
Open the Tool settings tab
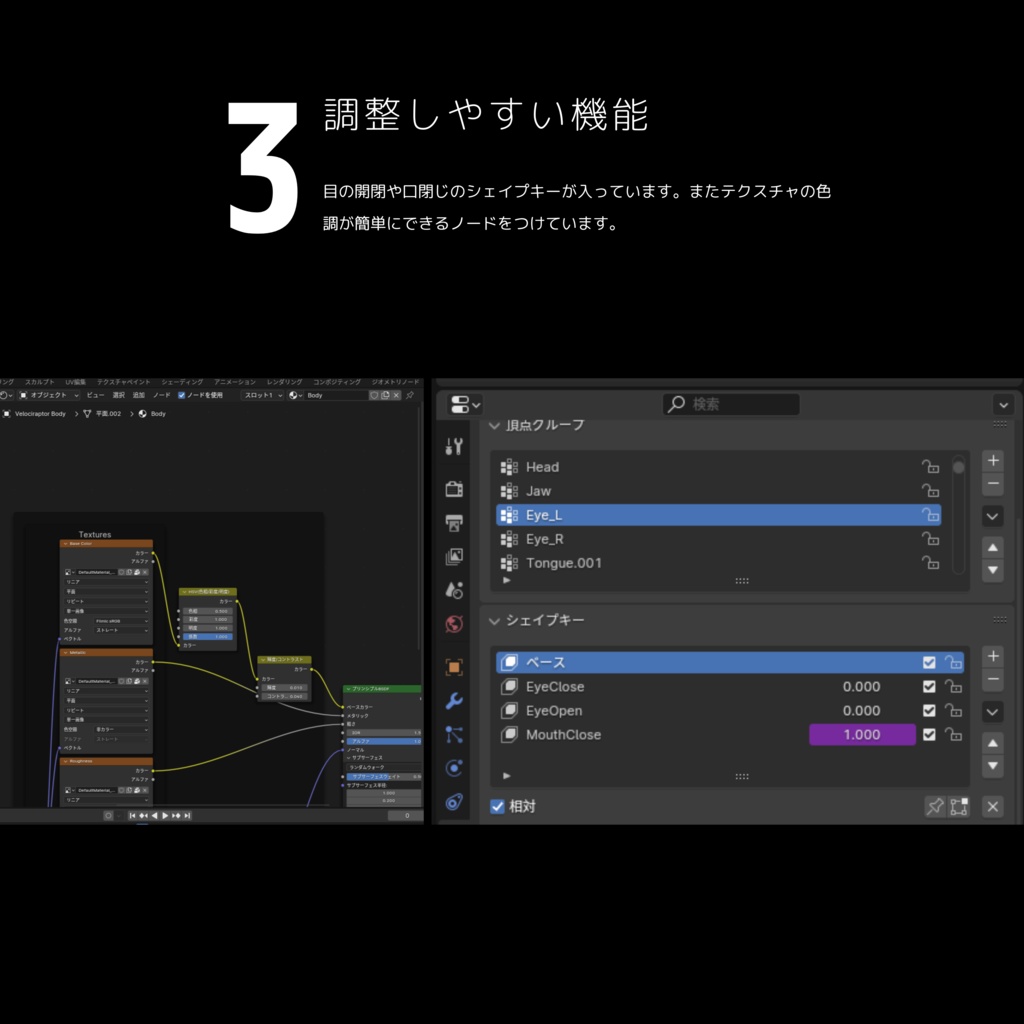(454, 446)
